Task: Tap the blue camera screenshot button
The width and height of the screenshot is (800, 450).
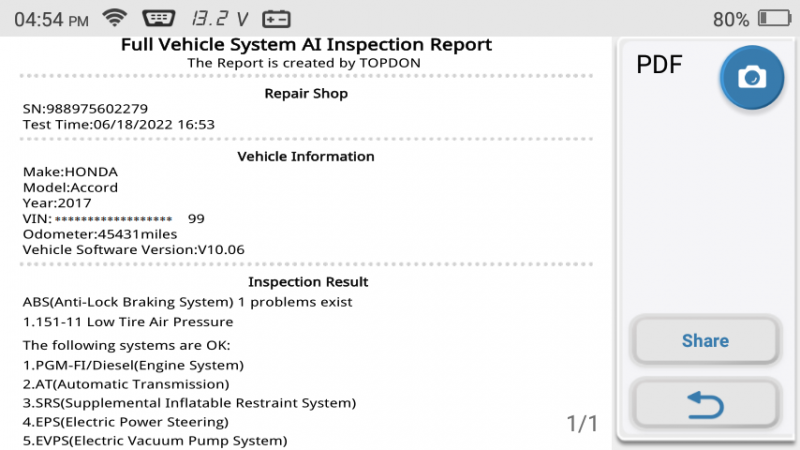Action: (x=752, y=78)
